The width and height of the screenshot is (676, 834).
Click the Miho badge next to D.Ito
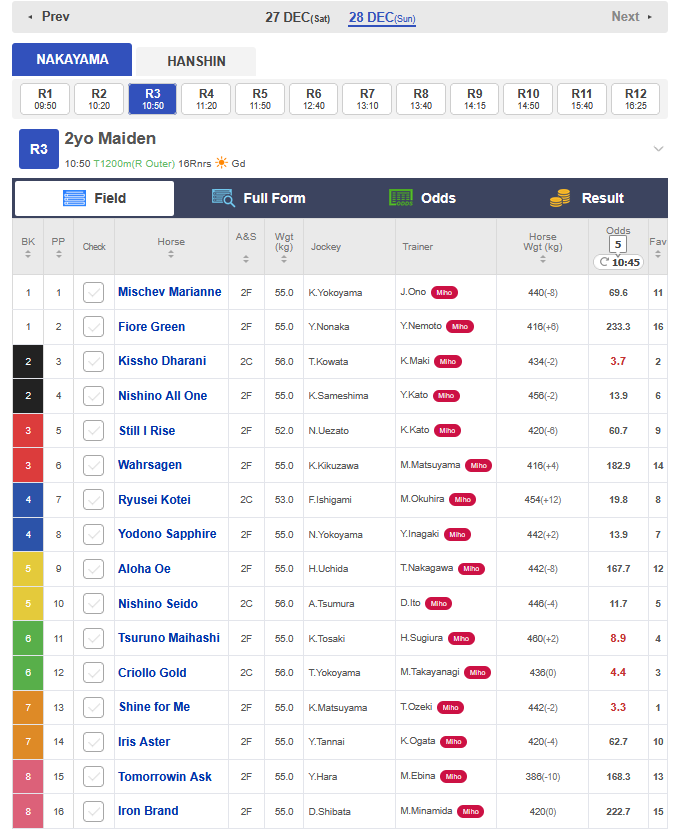(438, 604)
